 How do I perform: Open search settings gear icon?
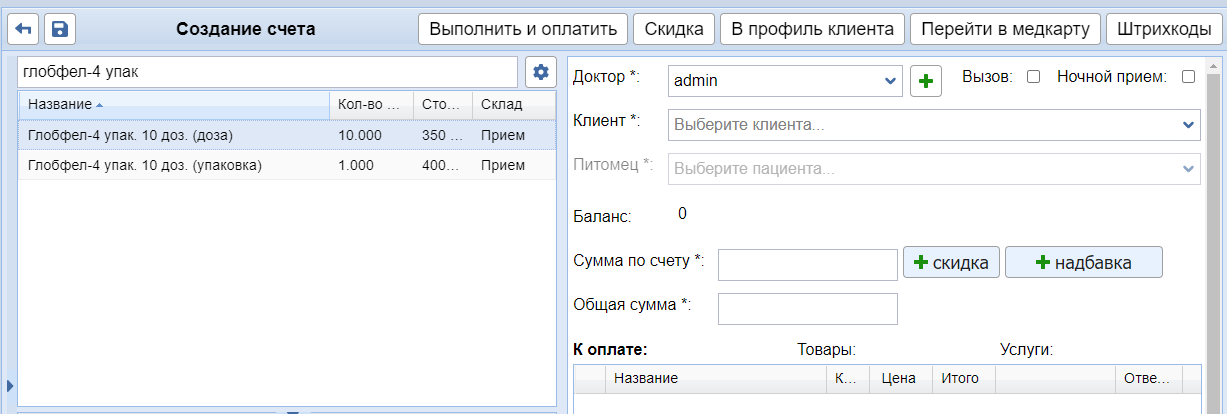tap(541, 72)
